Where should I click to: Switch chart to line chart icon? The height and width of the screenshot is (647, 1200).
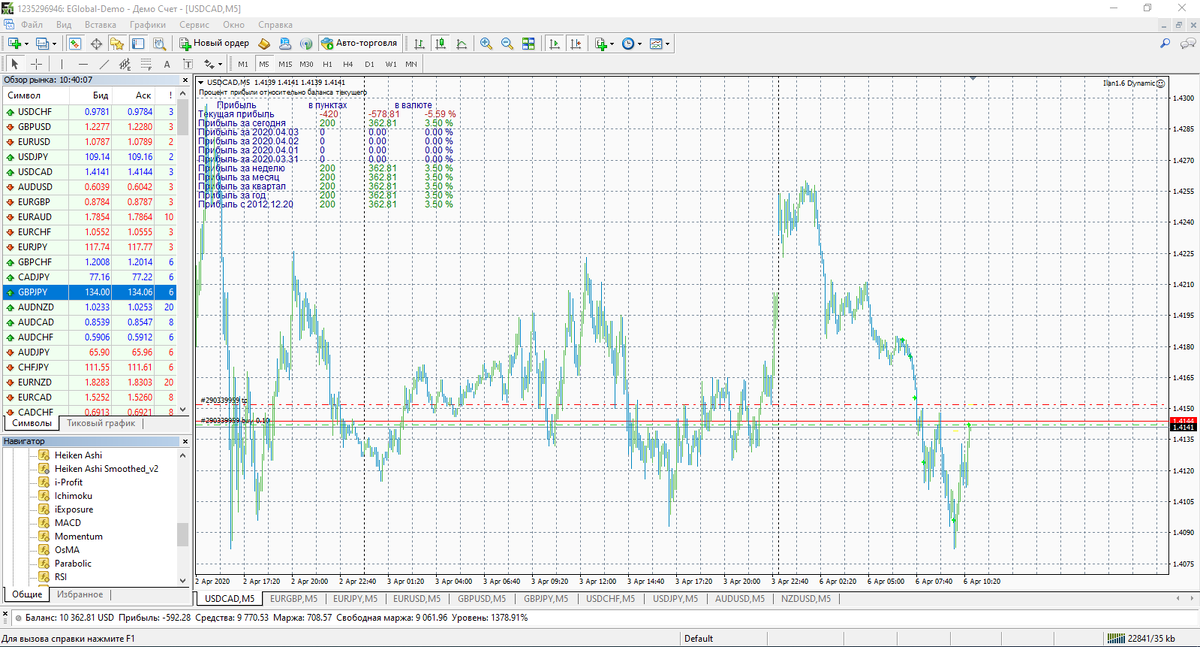click(461, 43)
